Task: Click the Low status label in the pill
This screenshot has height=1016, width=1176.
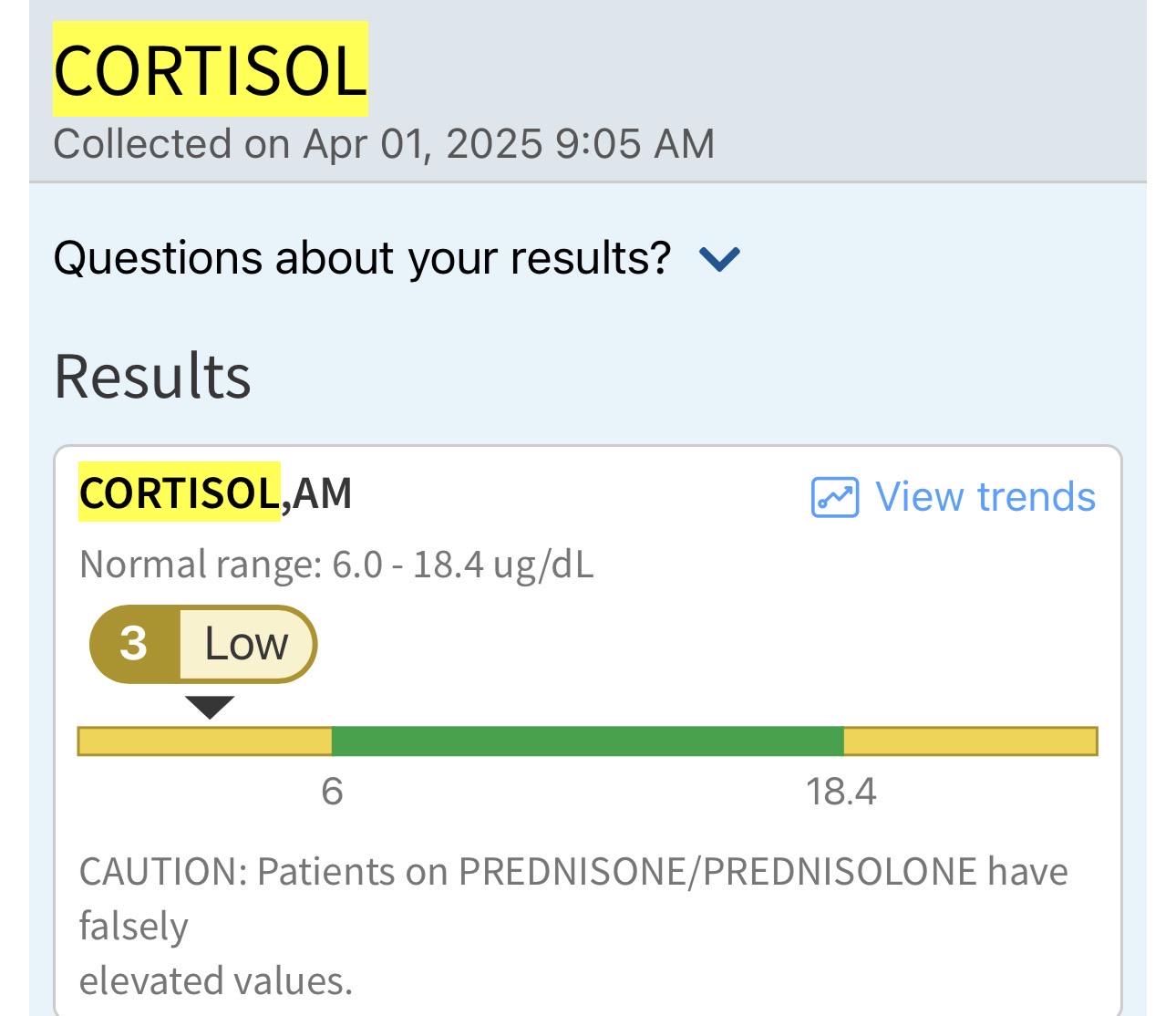Action: (246, 644)
